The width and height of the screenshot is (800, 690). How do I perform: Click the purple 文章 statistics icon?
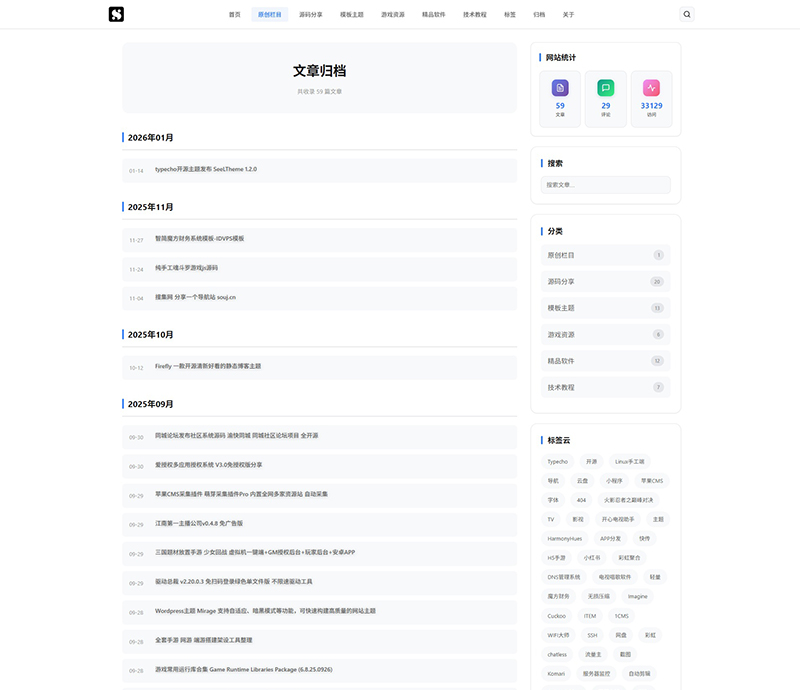tap(560, 88)
